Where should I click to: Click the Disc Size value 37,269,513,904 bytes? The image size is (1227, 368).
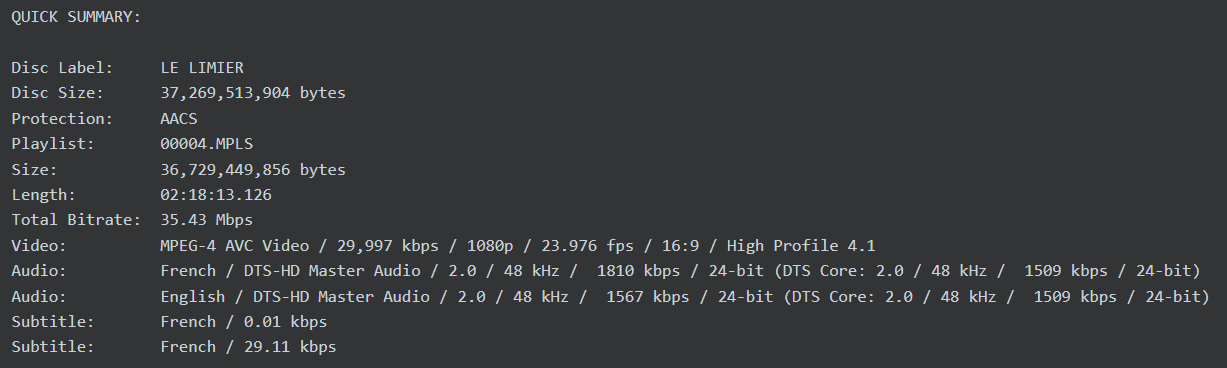click(x=253, y=93)
